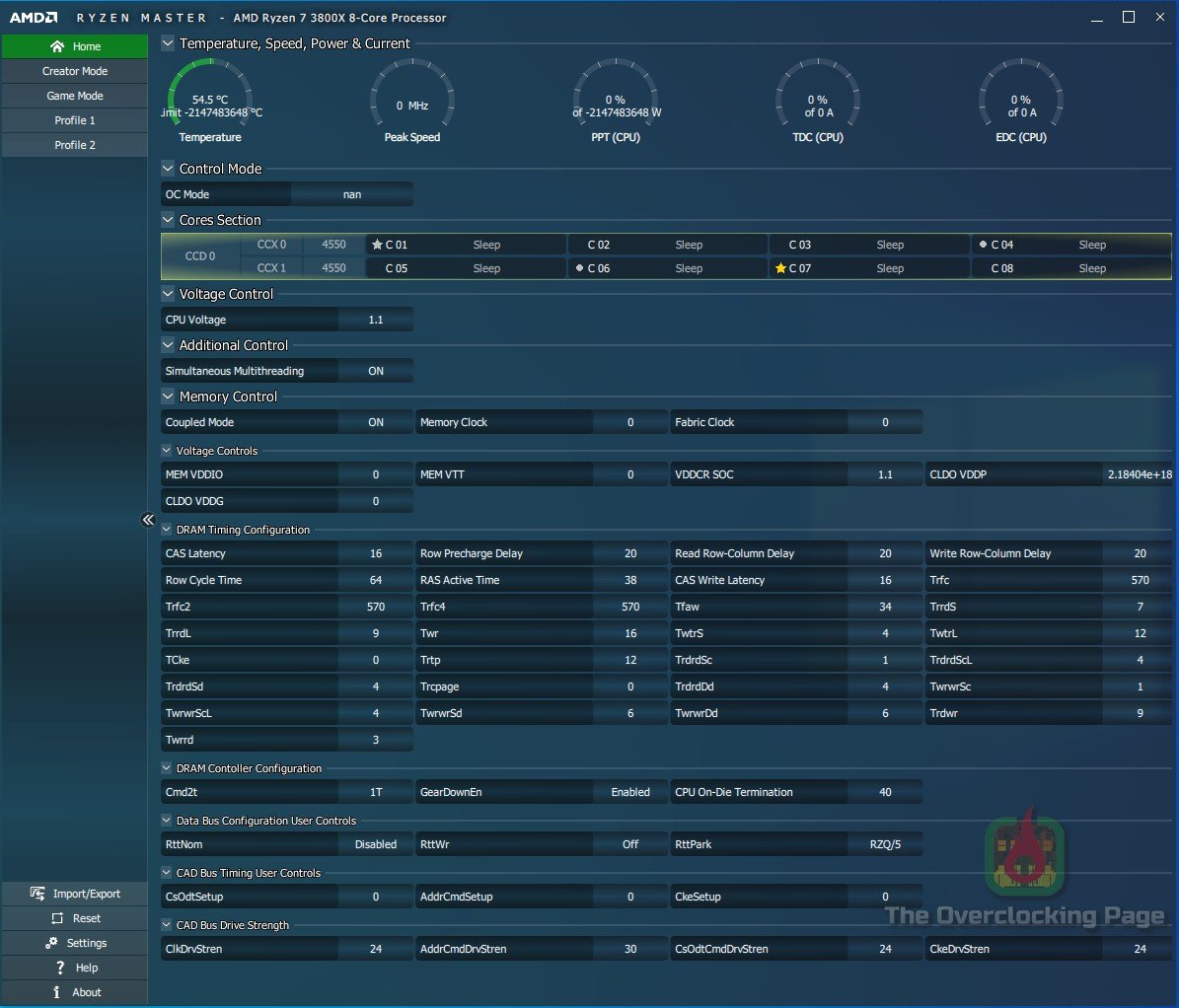Collapse sidebar with double chevron icon

coord(148,520)
